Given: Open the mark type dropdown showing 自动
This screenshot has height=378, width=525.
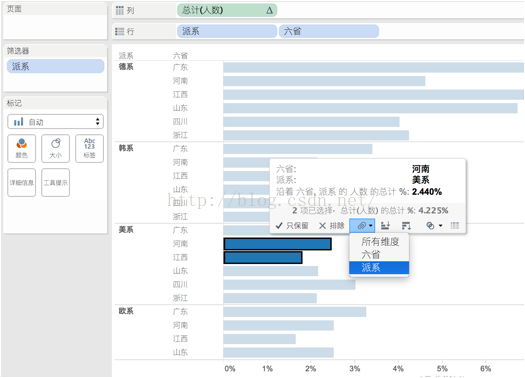Looking at the screenshot, I should [x=56, y=122].
